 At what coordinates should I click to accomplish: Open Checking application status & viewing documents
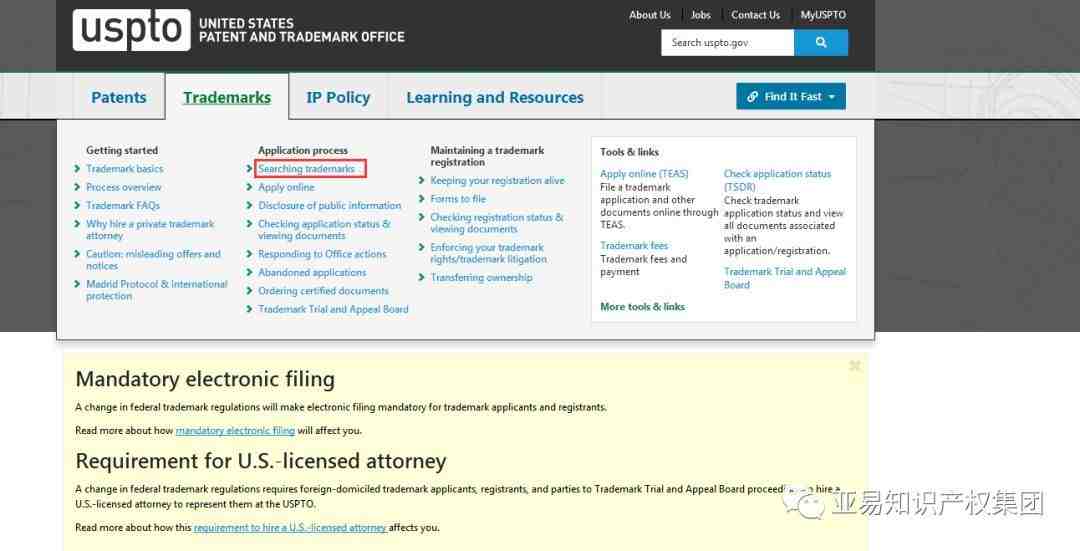click(324, 230)
